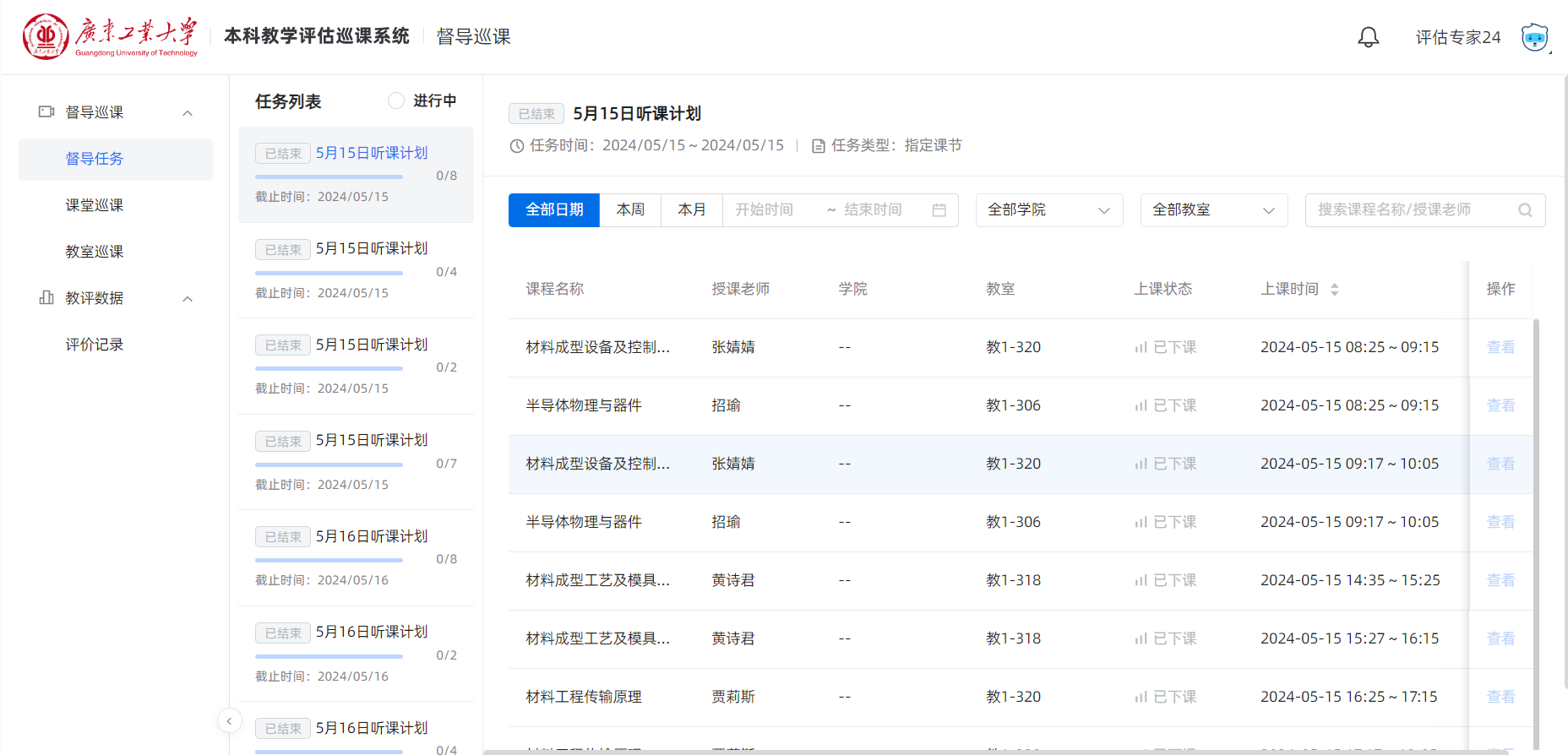The image size is (1568, 755).
Task: Open the user avatar menu
Action: click(x=1534, y=37)
